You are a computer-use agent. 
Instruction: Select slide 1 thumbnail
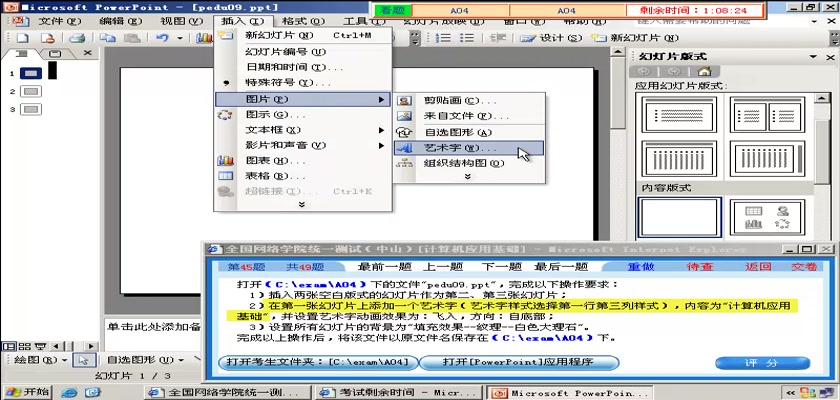31,73
